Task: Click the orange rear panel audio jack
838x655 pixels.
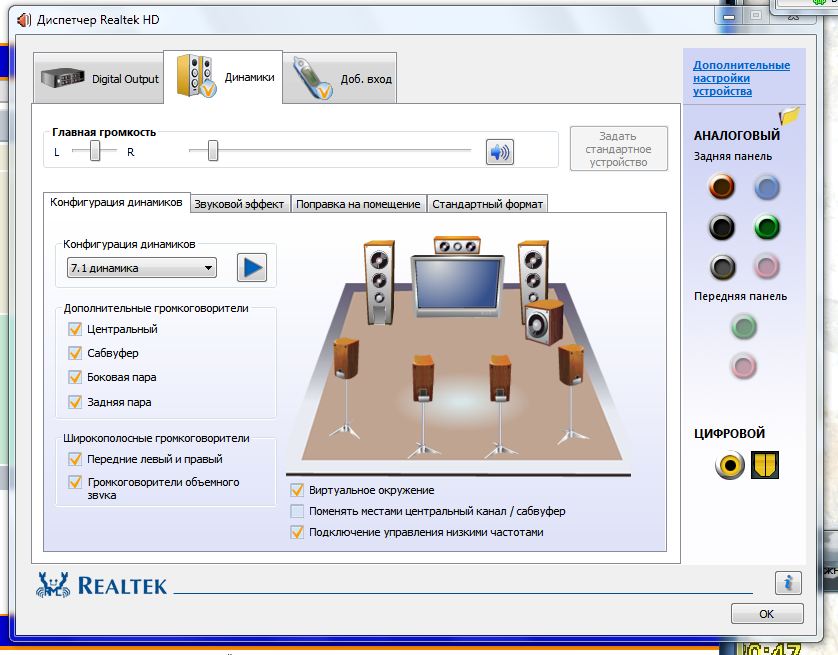Action: click(721, 187)
